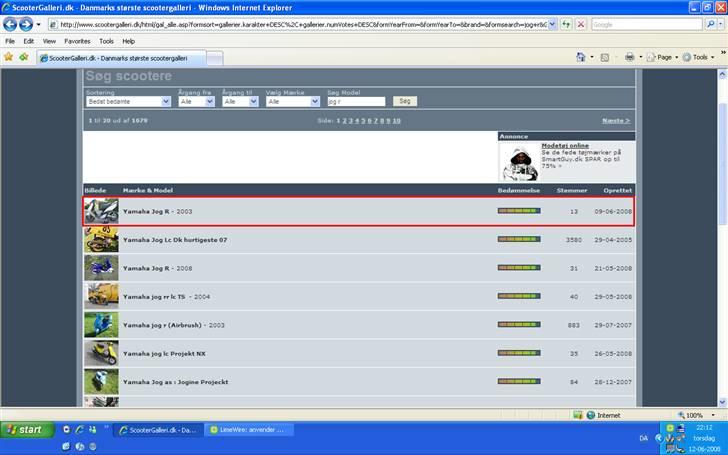Click the Favorites Center star icon

[x=9, y=57]
